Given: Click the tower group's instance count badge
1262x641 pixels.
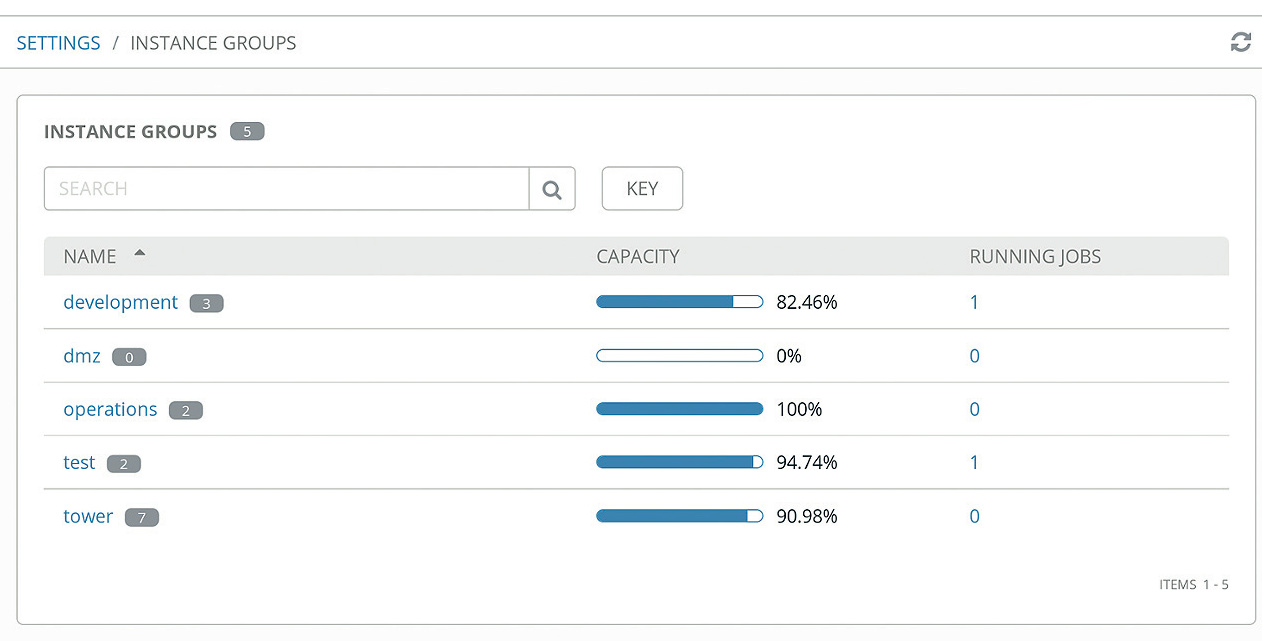Looking at the screenshot, I should click(x=142, y=517).
